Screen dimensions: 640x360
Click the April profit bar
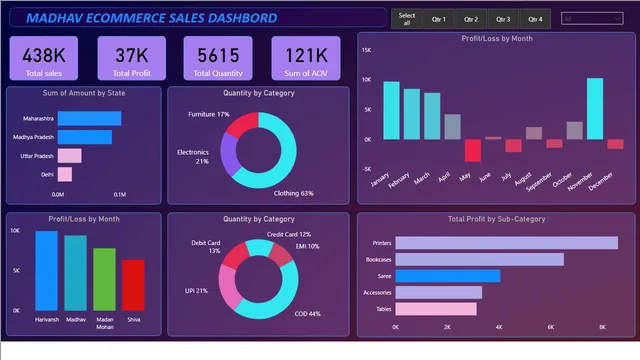point(452,127)
